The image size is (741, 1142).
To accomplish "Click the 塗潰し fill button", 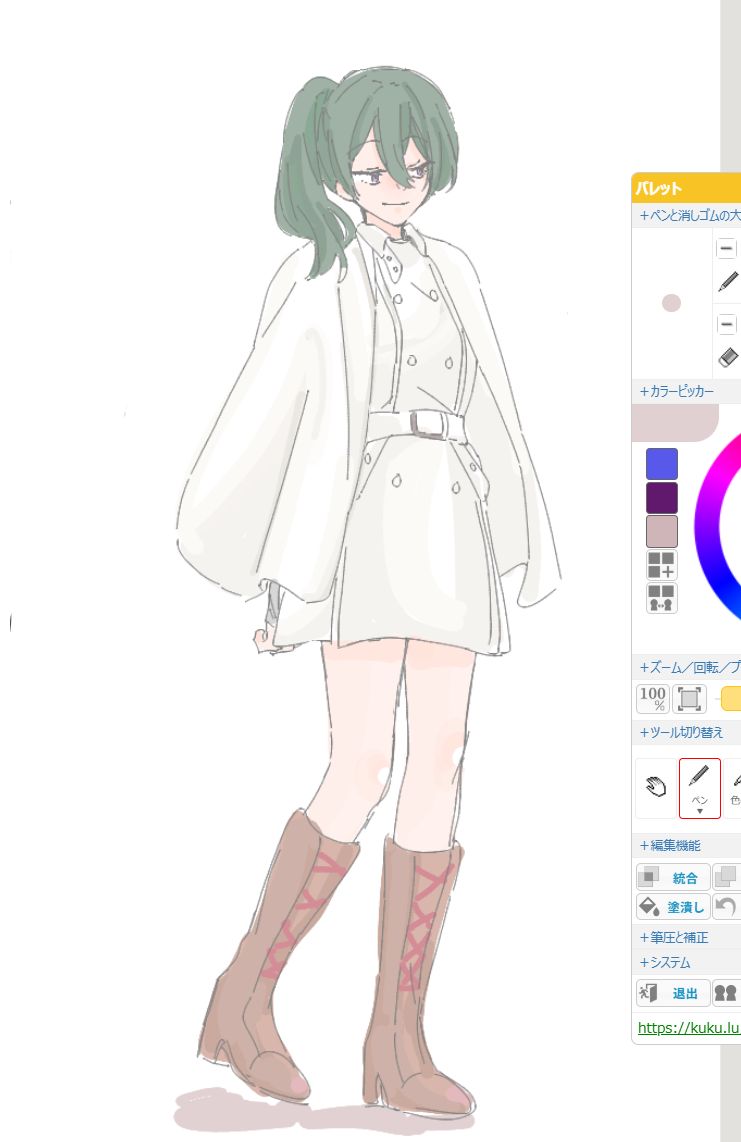I will 673,907.
